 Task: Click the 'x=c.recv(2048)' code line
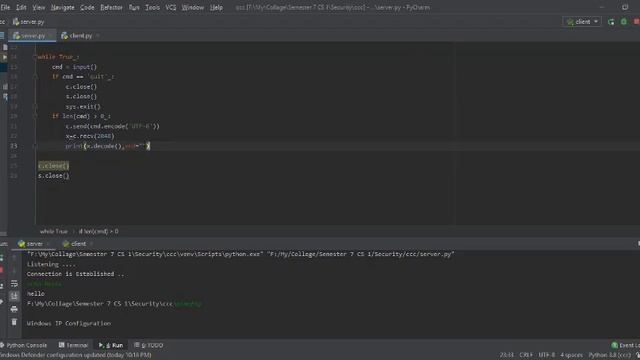click(90, 136)
